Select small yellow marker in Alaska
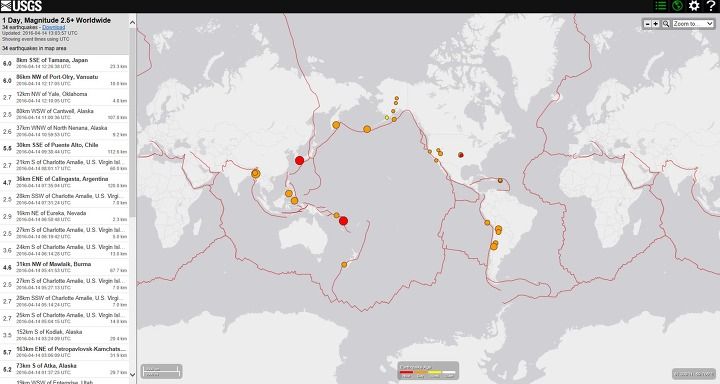This screenshot has width=720, height=384. coord(387,118)
